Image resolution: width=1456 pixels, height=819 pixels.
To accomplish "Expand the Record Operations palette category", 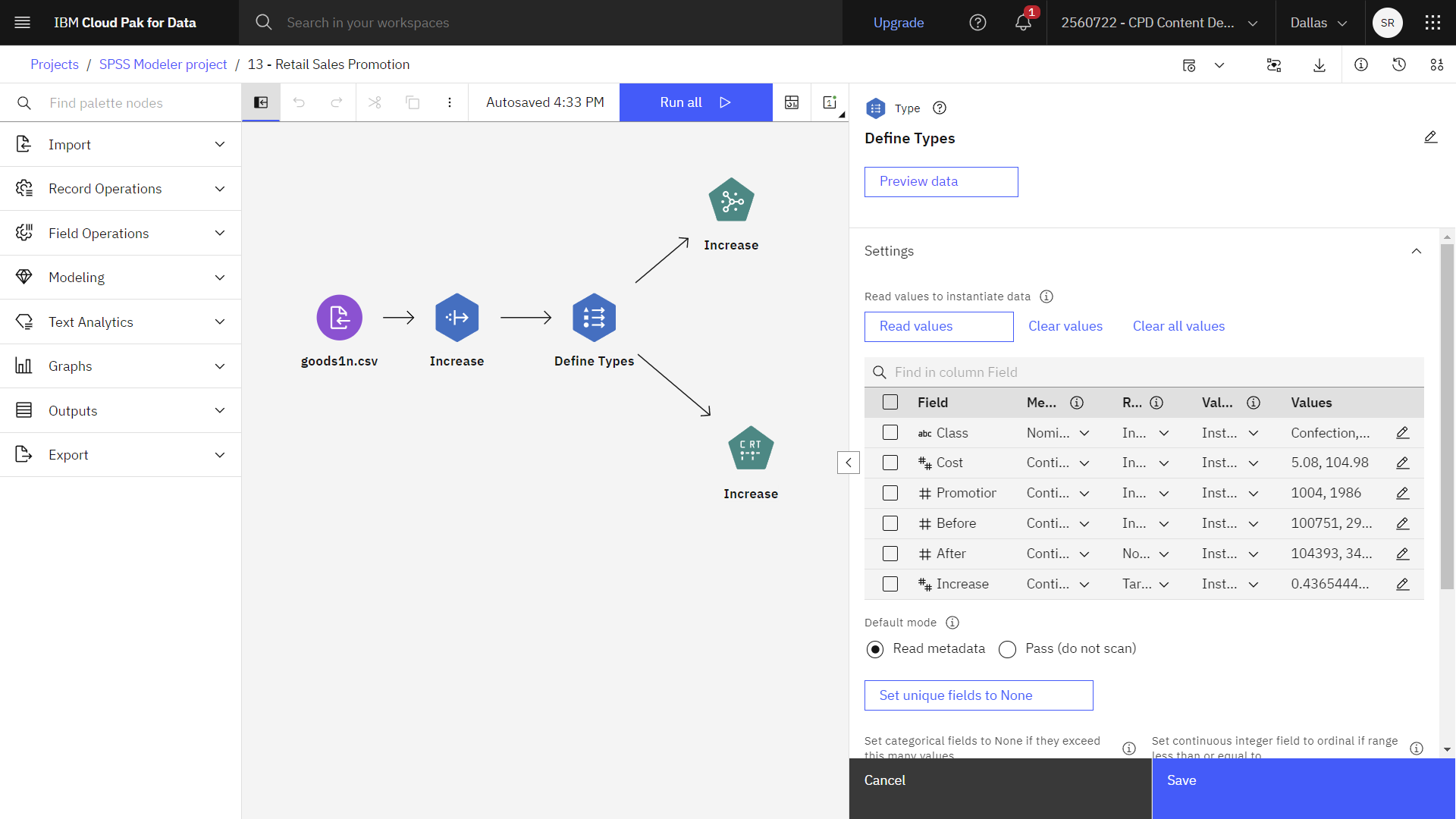I will point(121,189).
